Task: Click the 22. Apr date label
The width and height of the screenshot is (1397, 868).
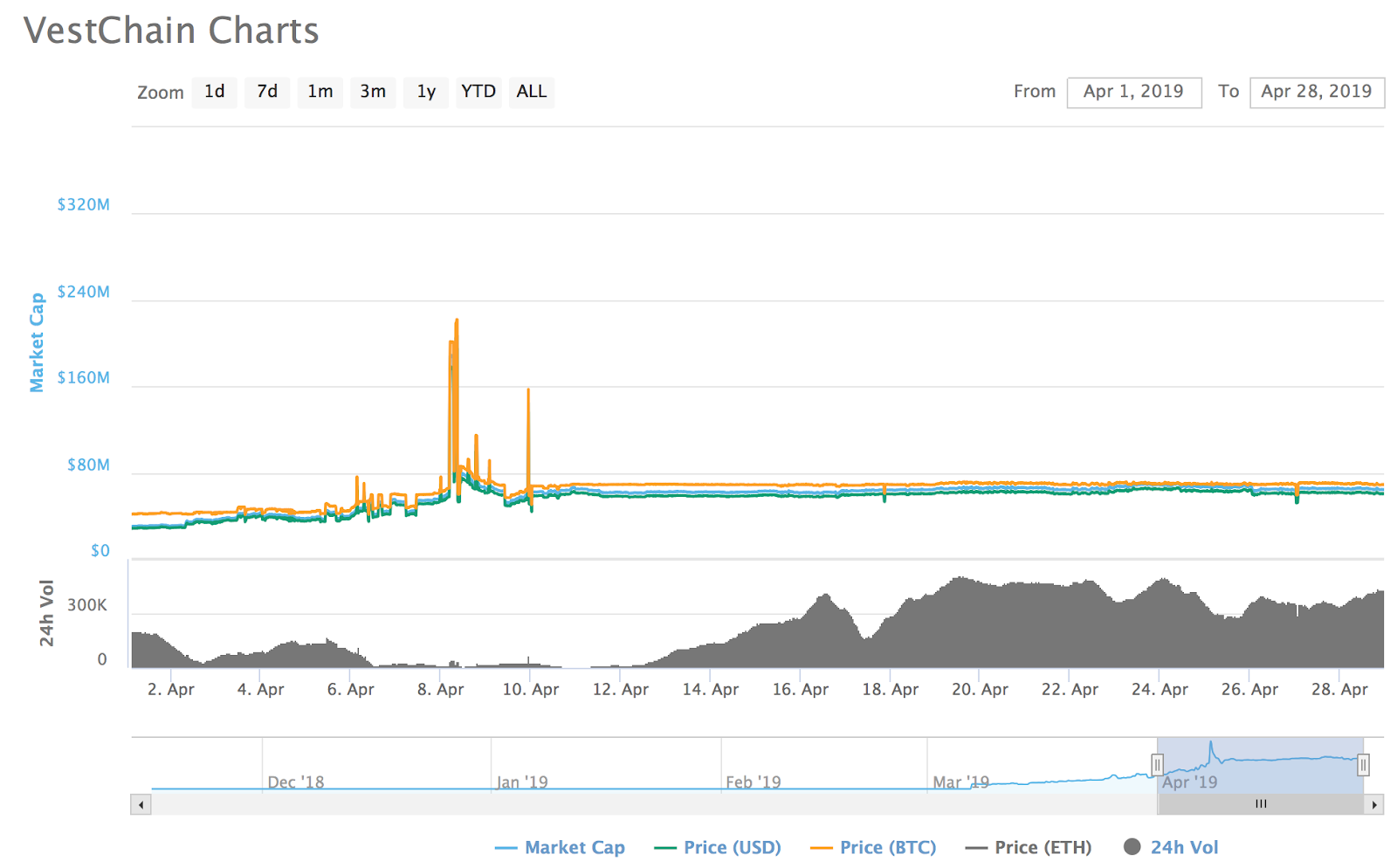Action: point(1070,689)
